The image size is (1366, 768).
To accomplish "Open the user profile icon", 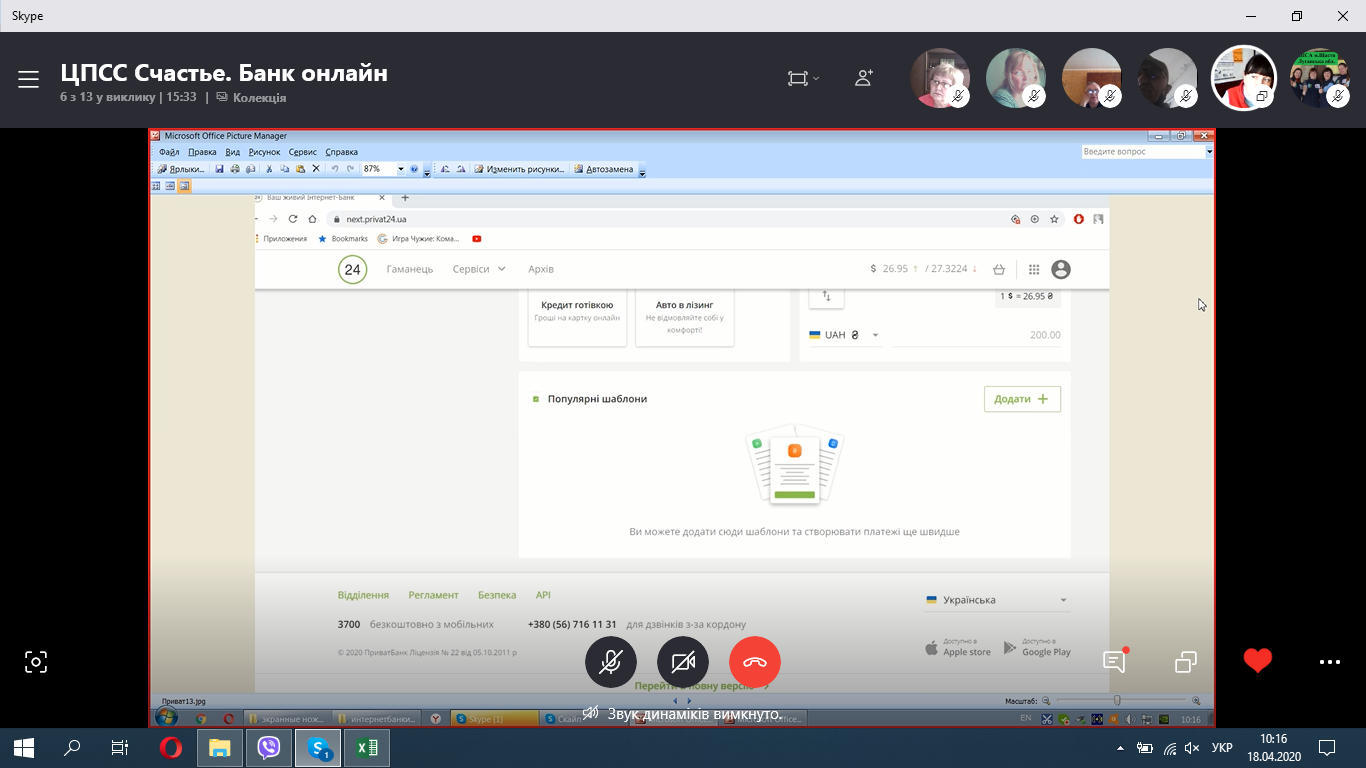I will 1061,269.
